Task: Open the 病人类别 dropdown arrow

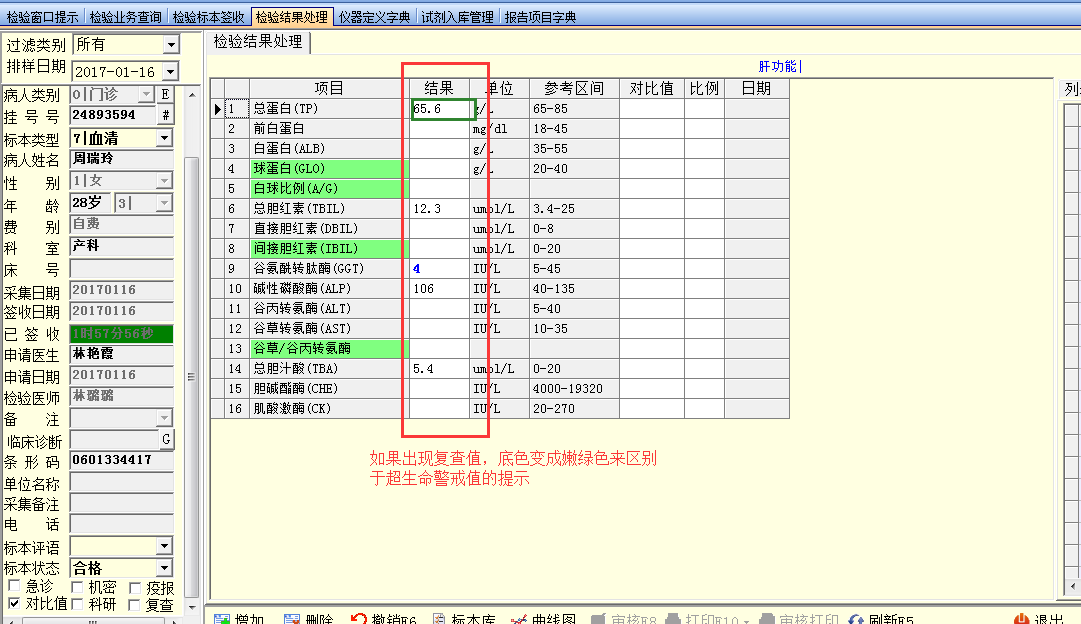Action: (146, 94)
